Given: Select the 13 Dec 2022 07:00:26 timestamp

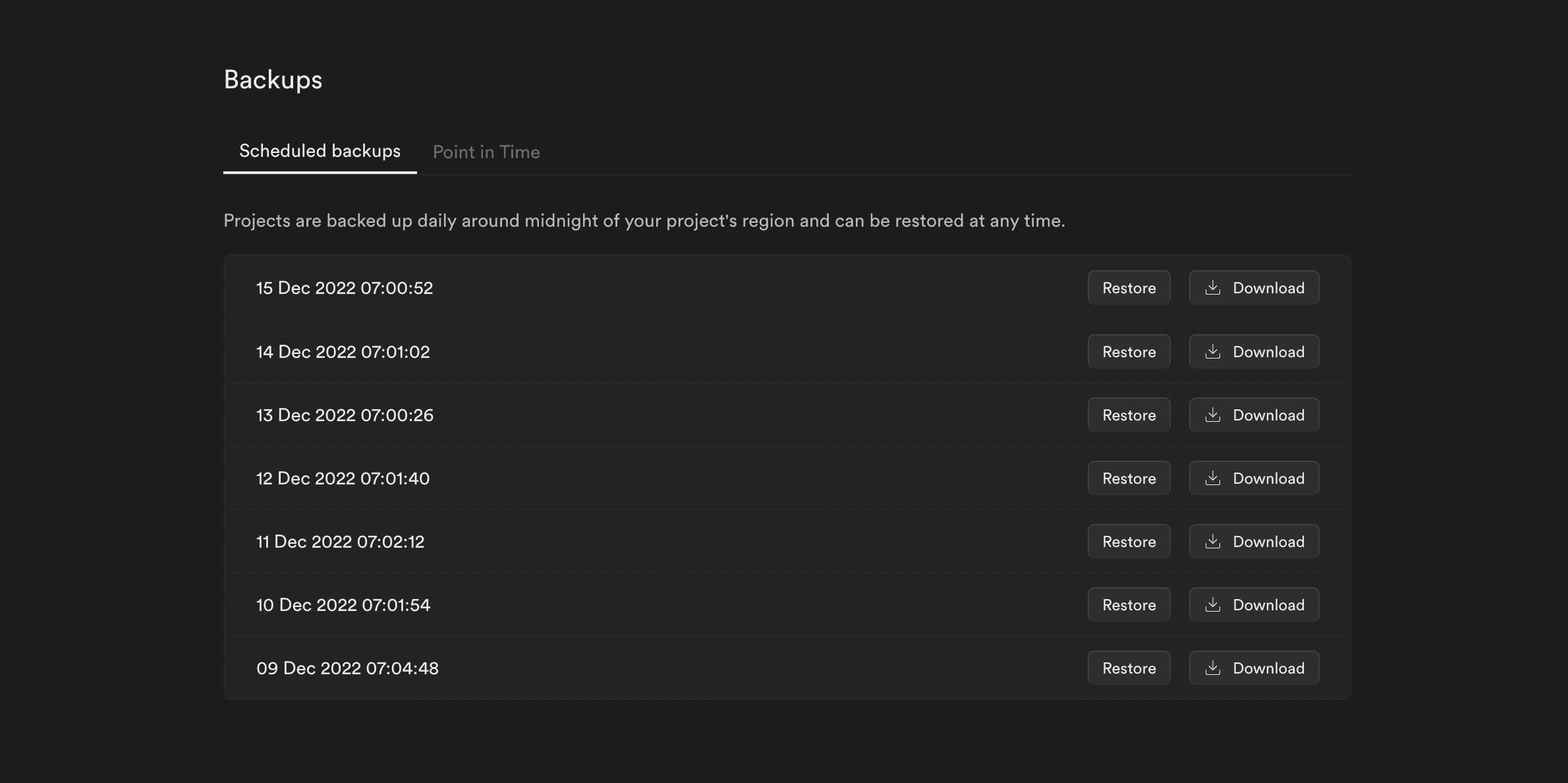Looking at the screenshot, I should coord(345,415).
